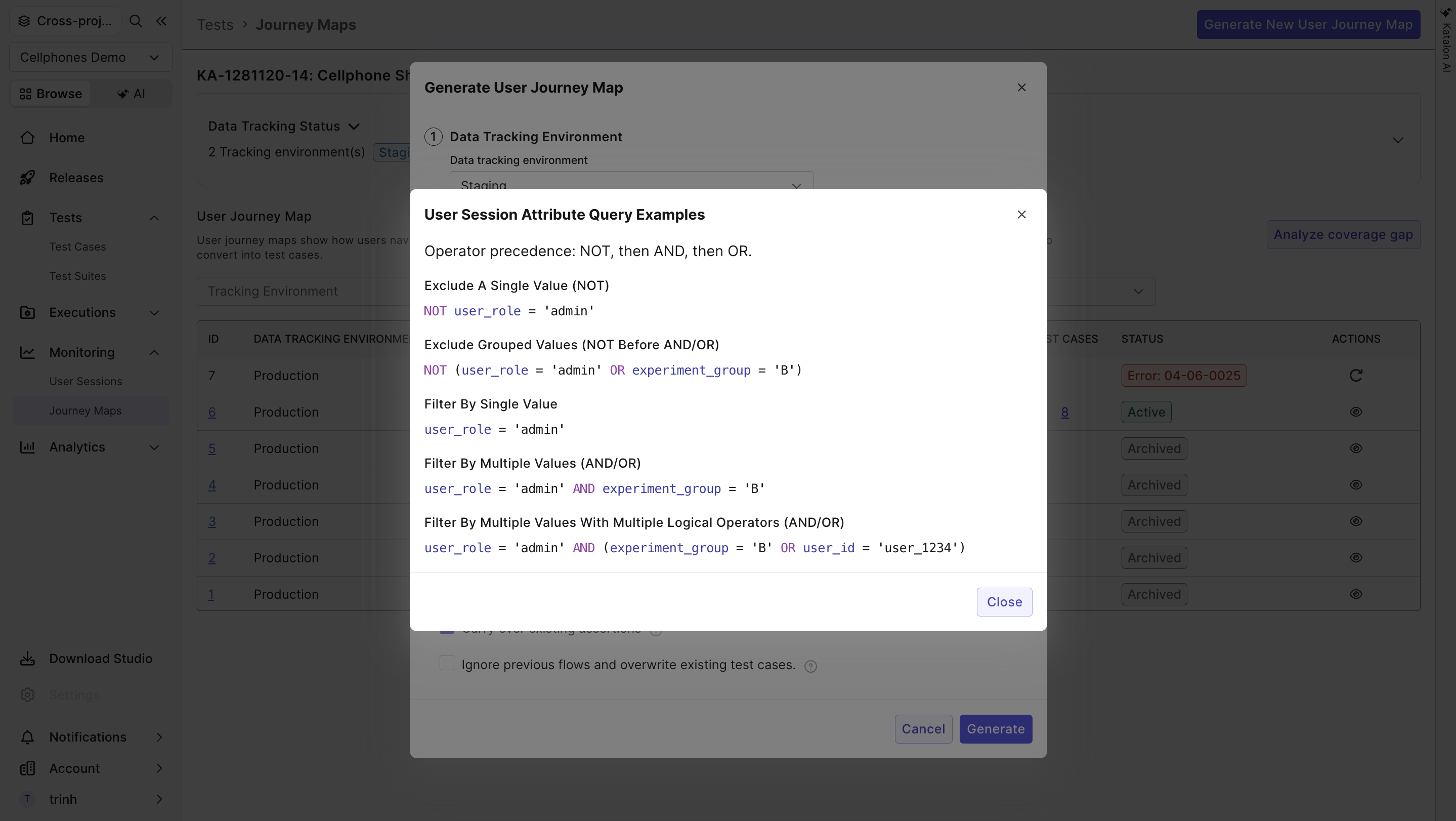
Task: View journey map 5 with eye icon
Action: [x=1356, y=448]
